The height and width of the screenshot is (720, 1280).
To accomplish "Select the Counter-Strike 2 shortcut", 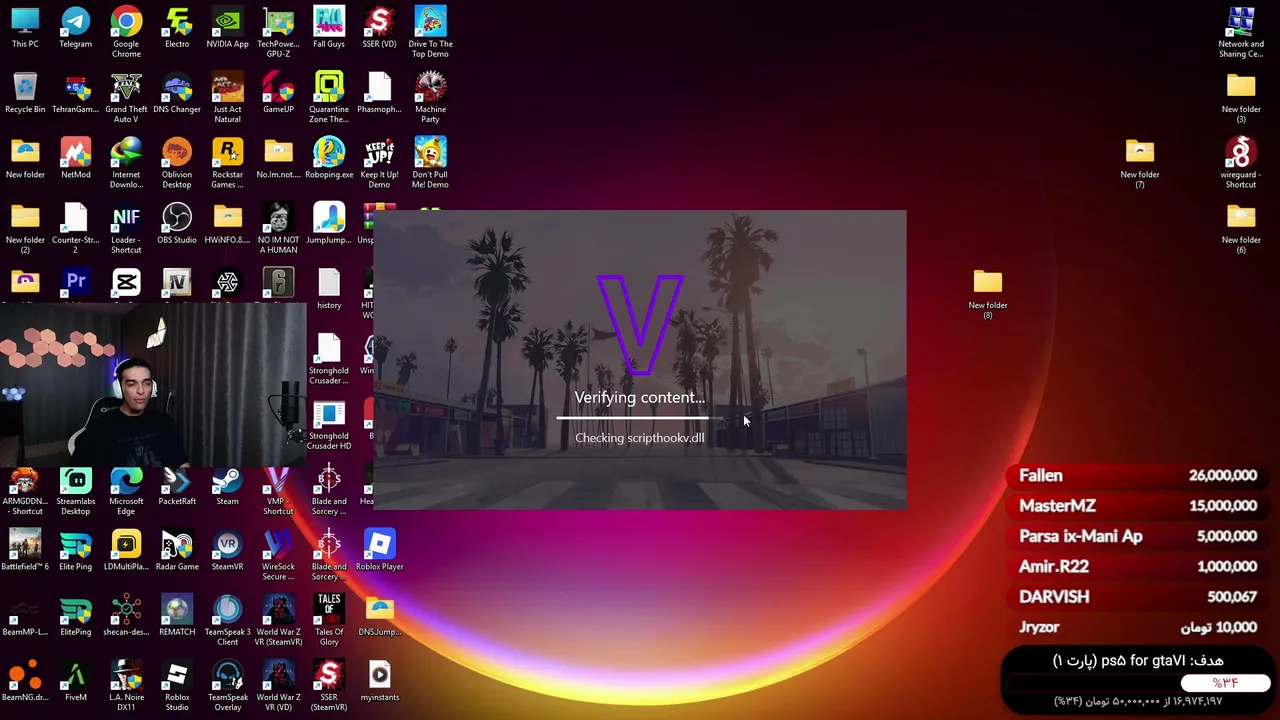I will tap(76, 228).
